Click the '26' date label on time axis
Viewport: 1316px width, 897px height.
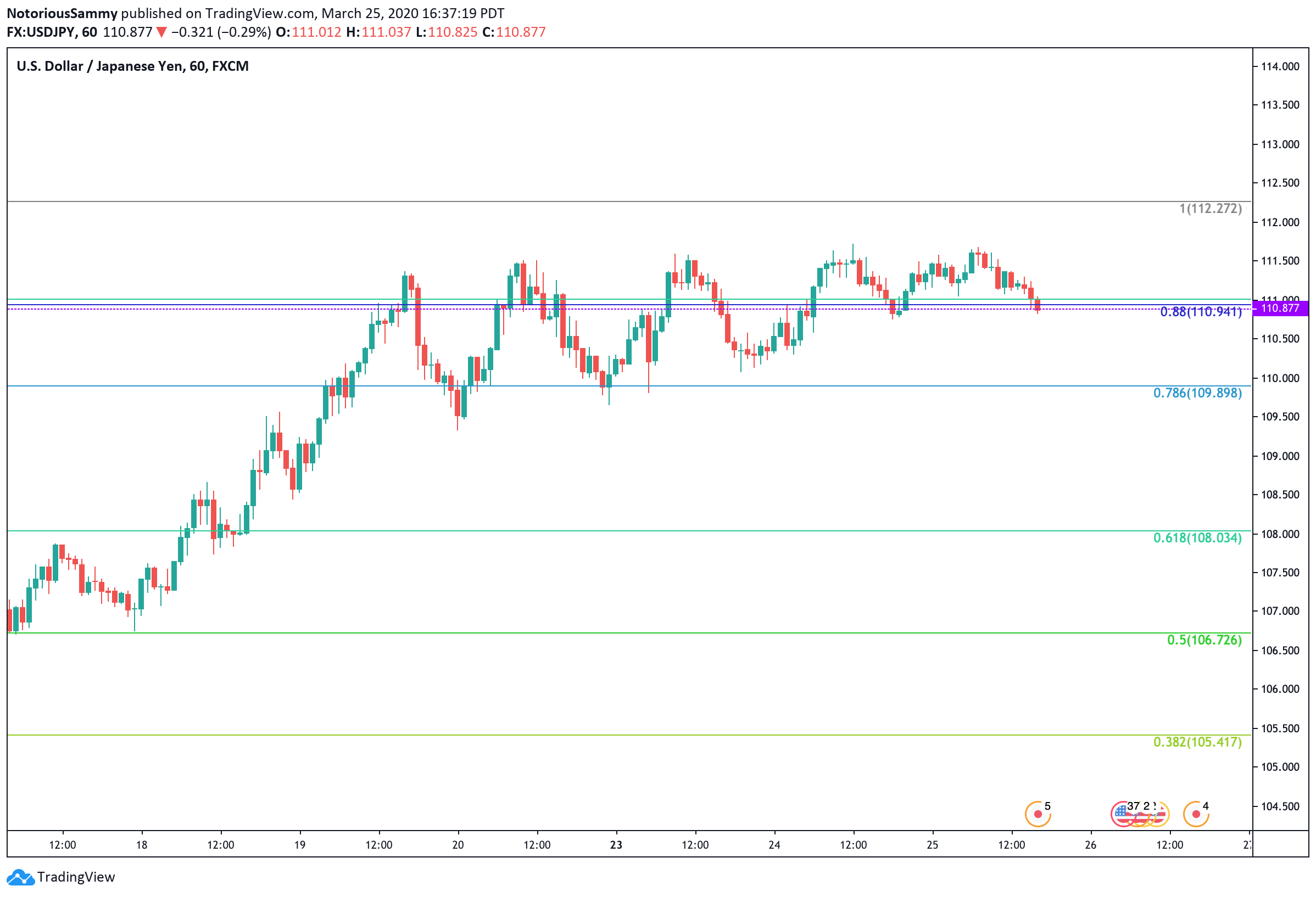coord(1091,845)
